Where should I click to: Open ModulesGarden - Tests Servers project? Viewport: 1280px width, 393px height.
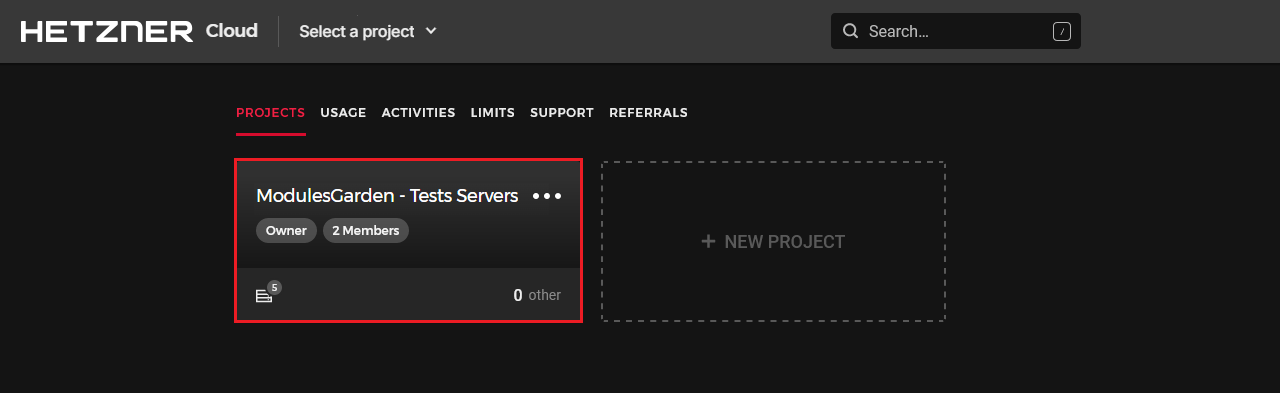pyautogui.click(x=387, y=196)
